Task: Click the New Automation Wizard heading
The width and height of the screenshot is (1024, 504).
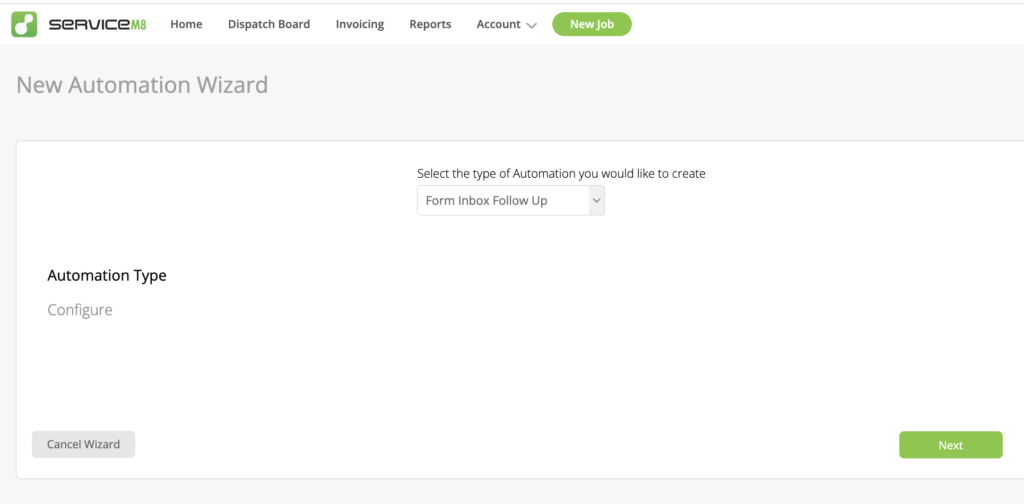Action: coord(142,85)
